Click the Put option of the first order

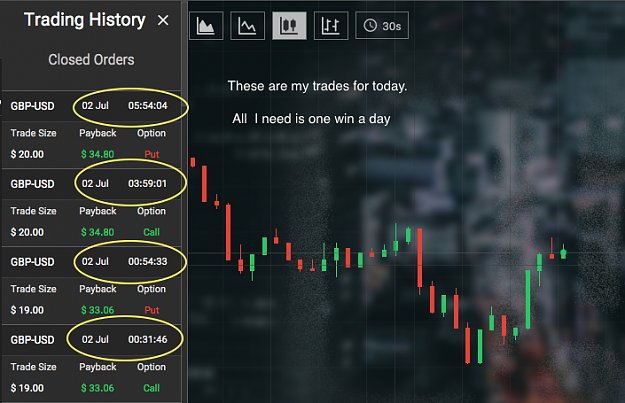(151, 154)
